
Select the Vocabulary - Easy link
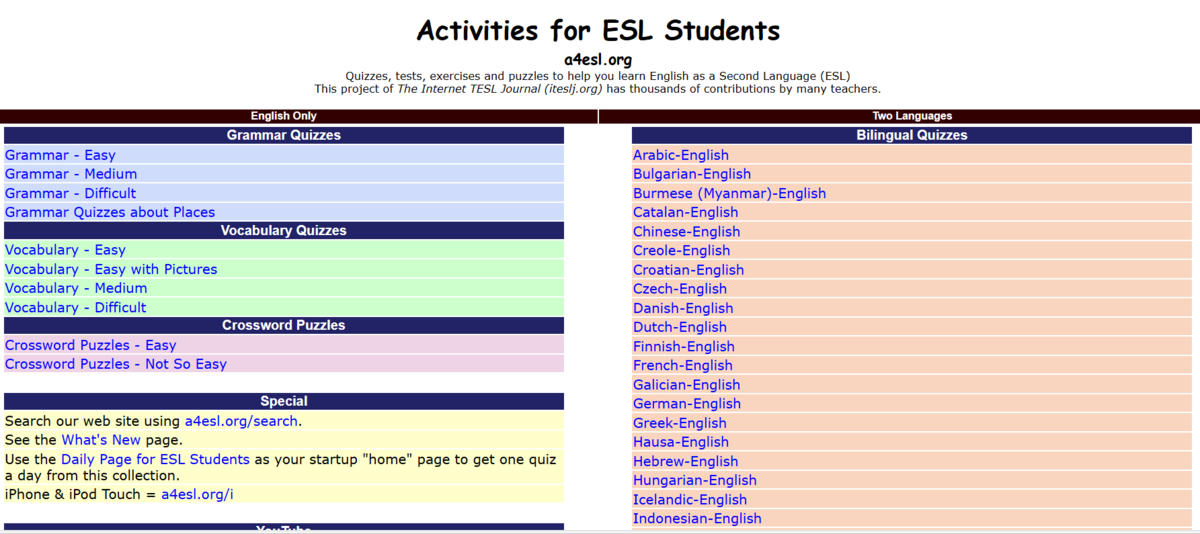click(65, 250)
